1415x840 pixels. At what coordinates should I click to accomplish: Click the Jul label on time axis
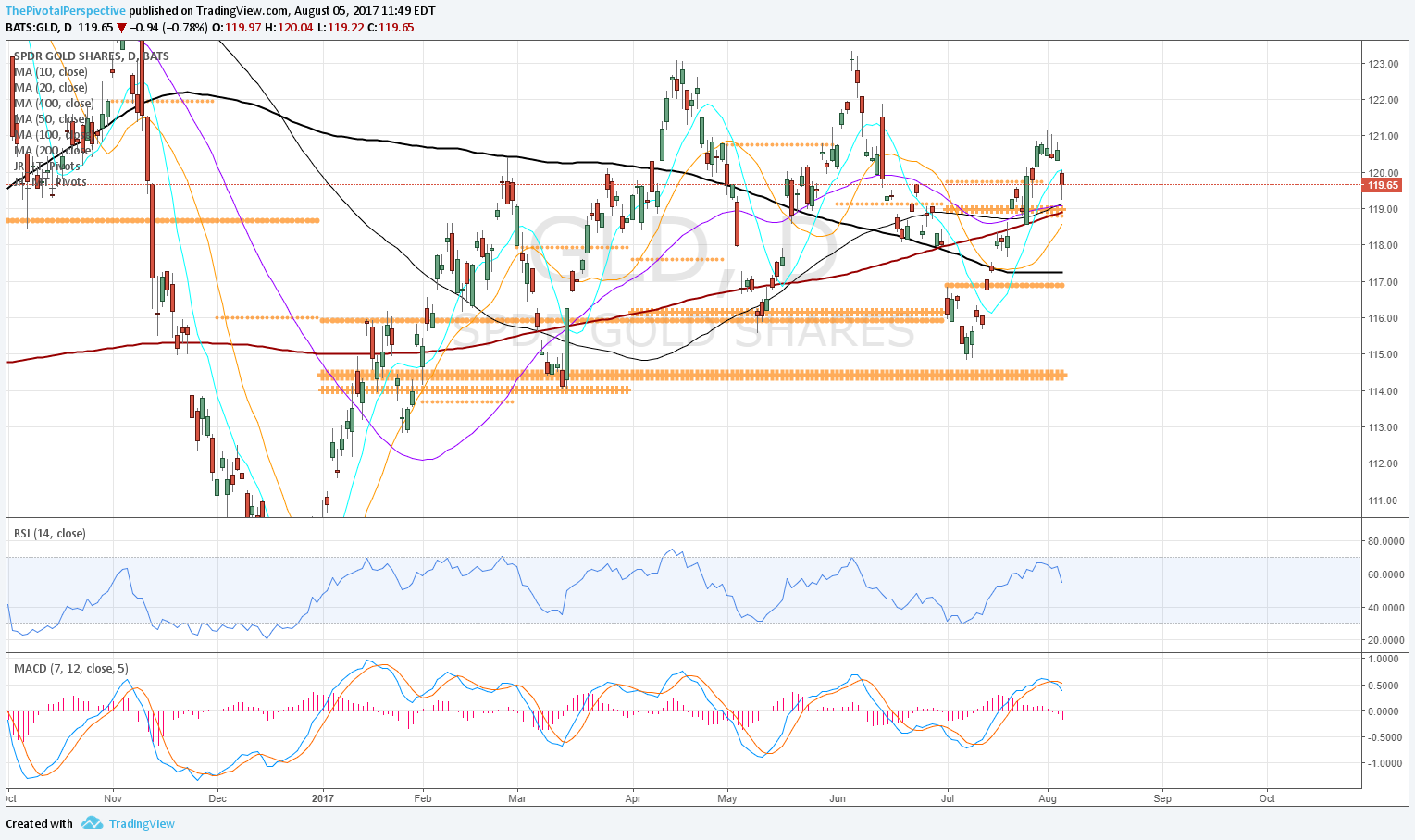948,798
